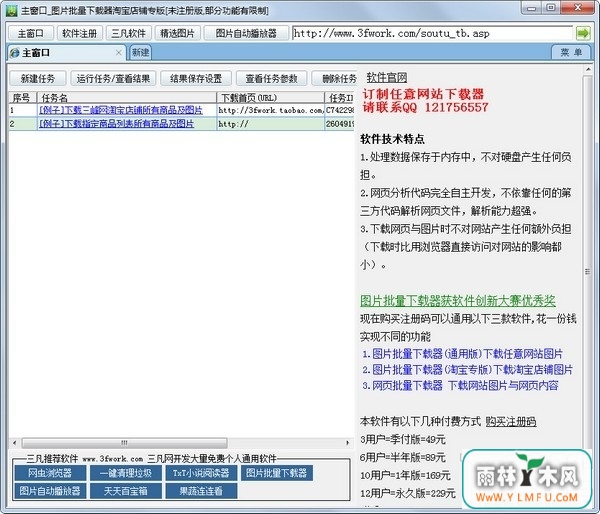Open 天天百宝箱
This screenshot has height=514, width=600.
coord(126,491)
